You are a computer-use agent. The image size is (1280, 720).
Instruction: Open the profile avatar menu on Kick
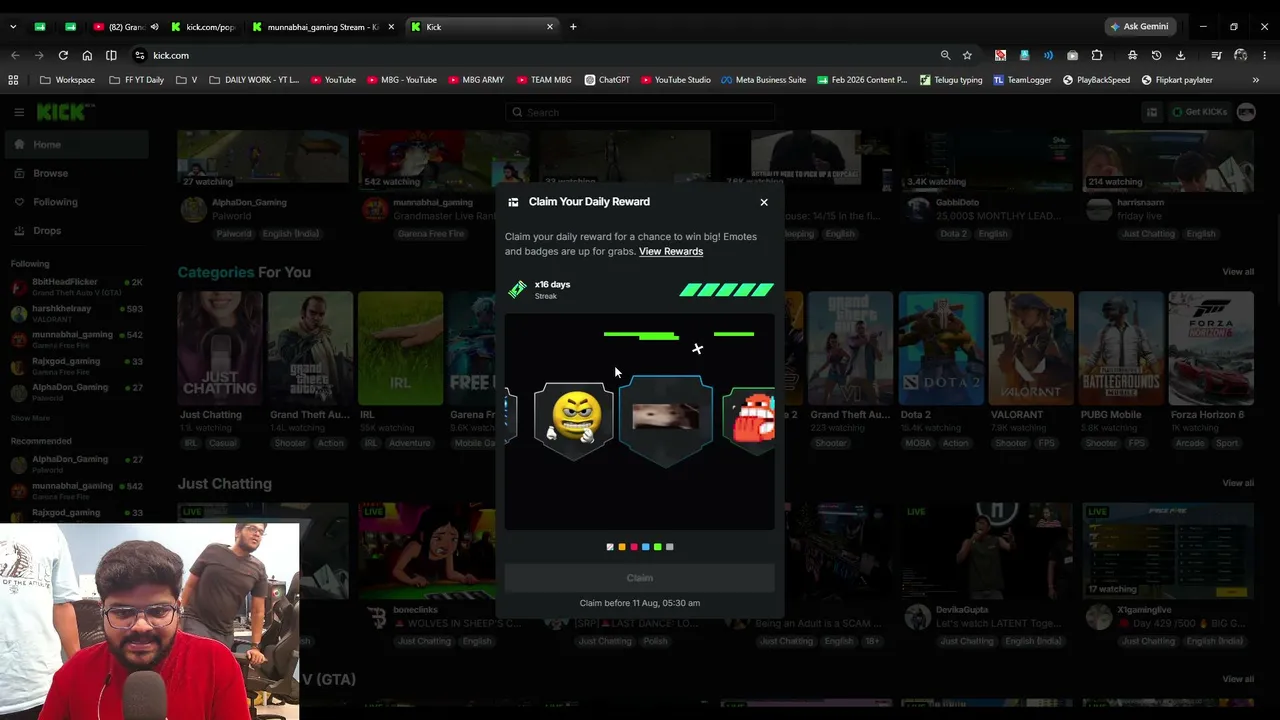pos(1246,112)
